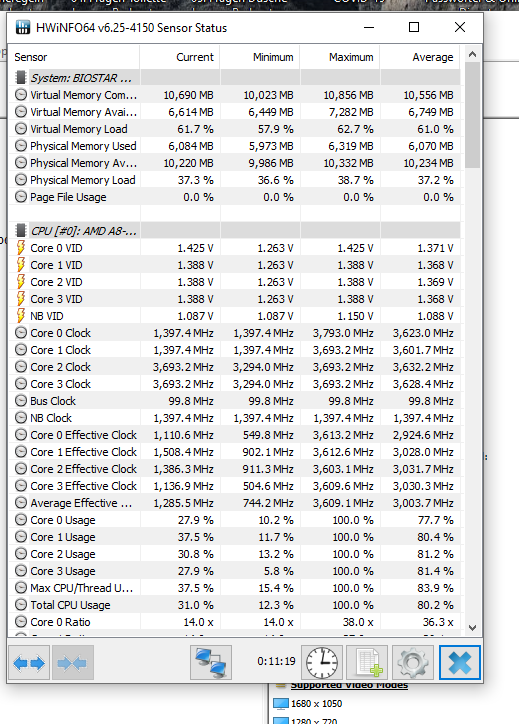Select the Virtual Memory Load row label
Image resolution: width=519 pixels, height=724 pixels.
pos(78,129)
